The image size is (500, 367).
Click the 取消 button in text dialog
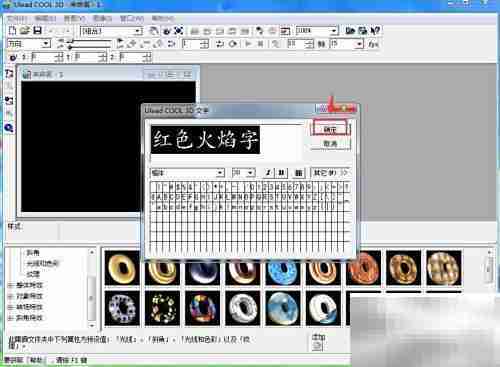pos(330,144)
